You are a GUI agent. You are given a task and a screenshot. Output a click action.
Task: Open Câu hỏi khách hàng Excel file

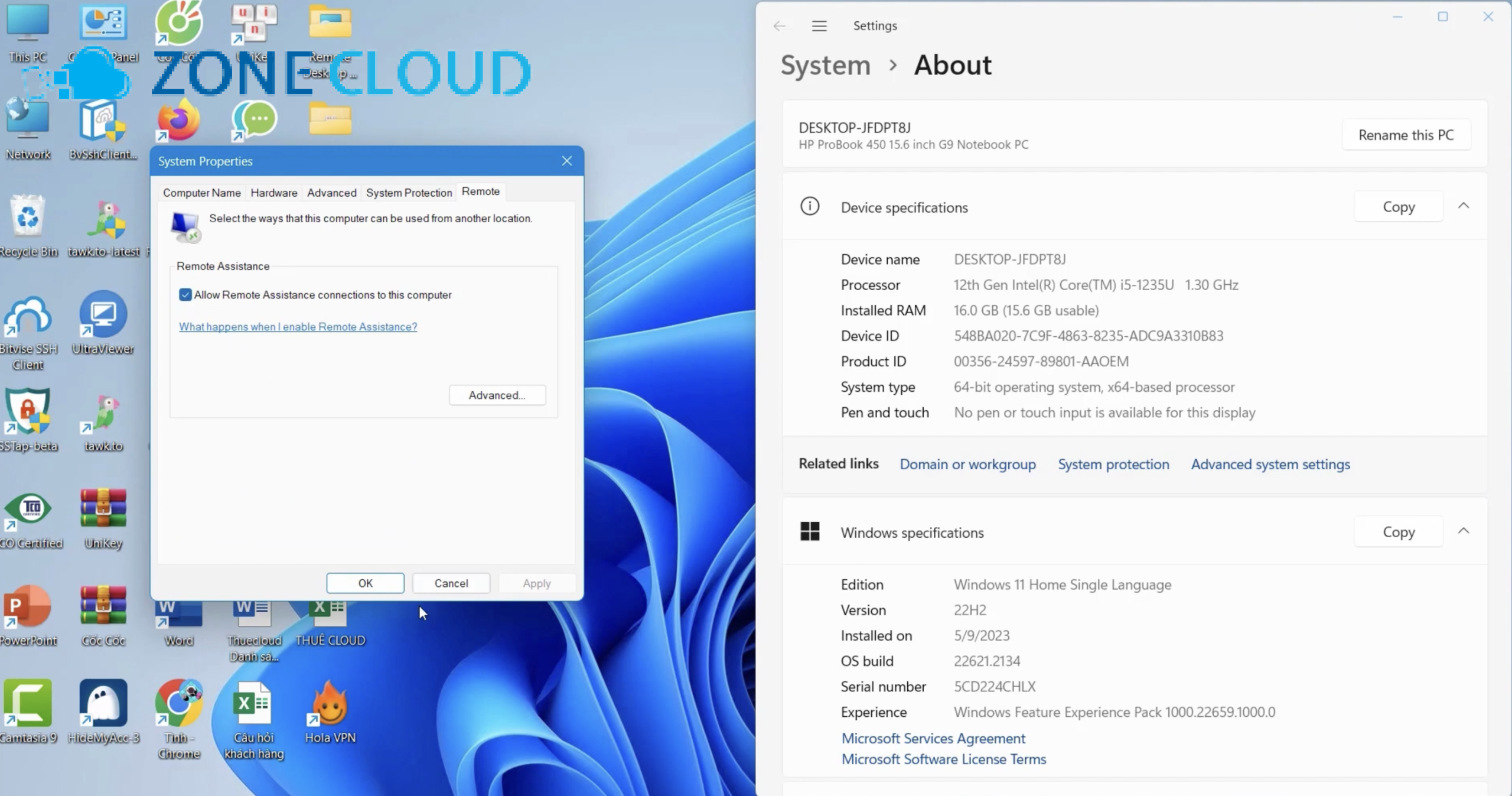pyautogui.click(x=254, y=720)
